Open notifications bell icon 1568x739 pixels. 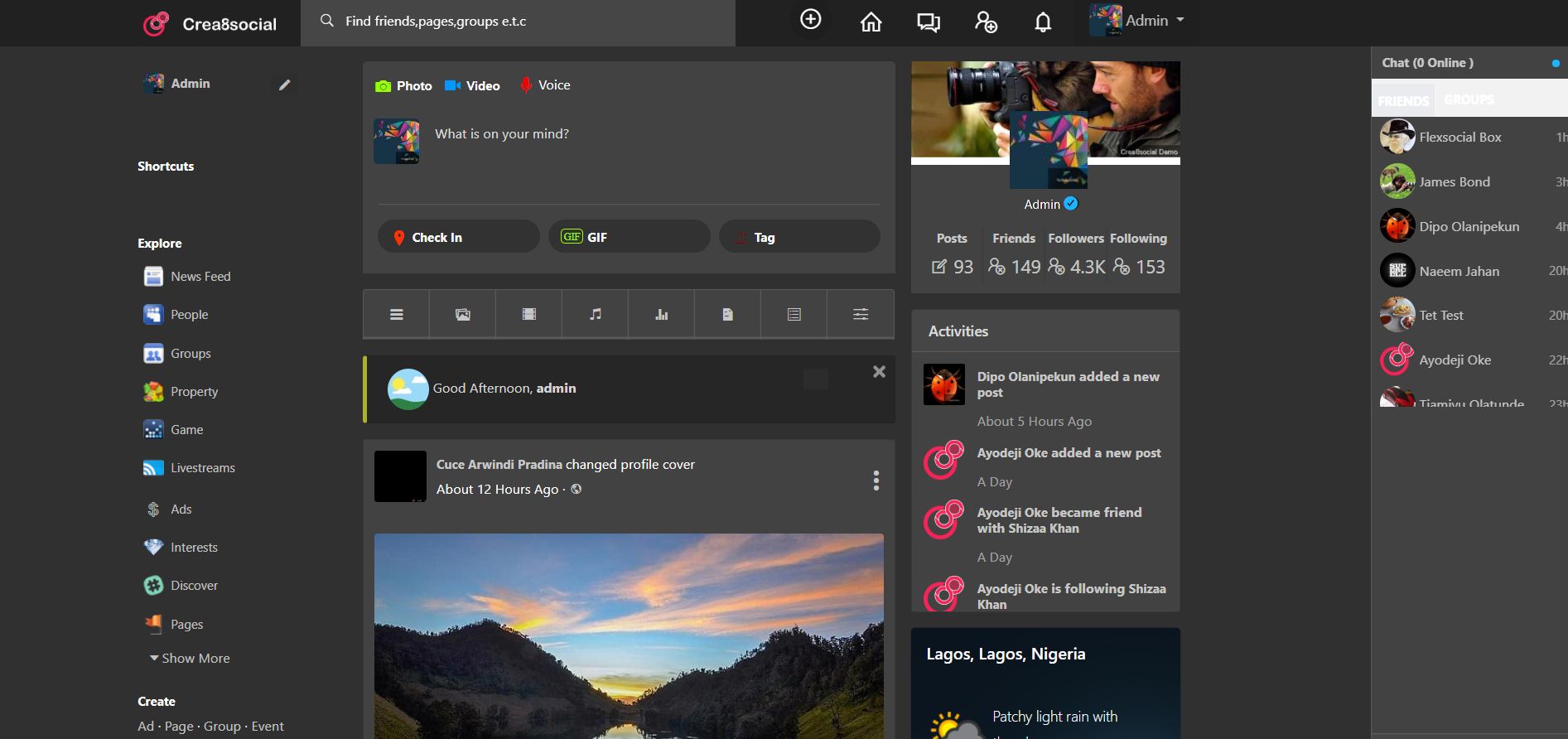pyautogui.click(x=1043, y=22)
